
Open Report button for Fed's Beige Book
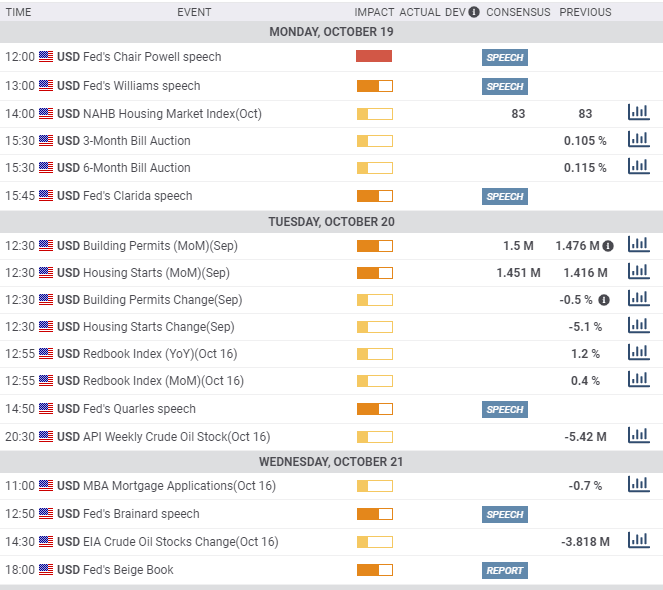pyautogui.click(x=504, y=570)
